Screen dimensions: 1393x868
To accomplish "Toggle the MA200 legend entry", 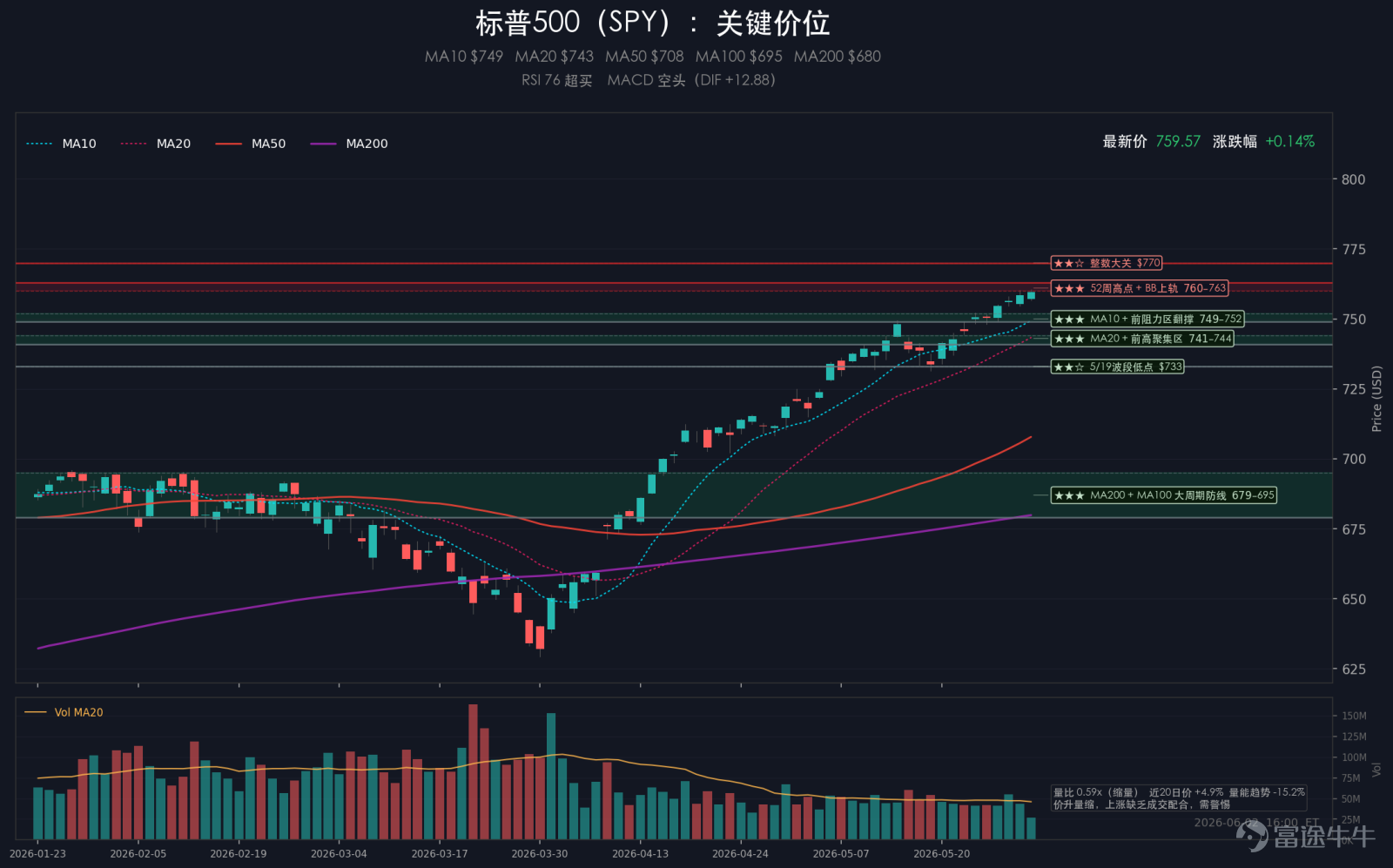I will 349,144.
